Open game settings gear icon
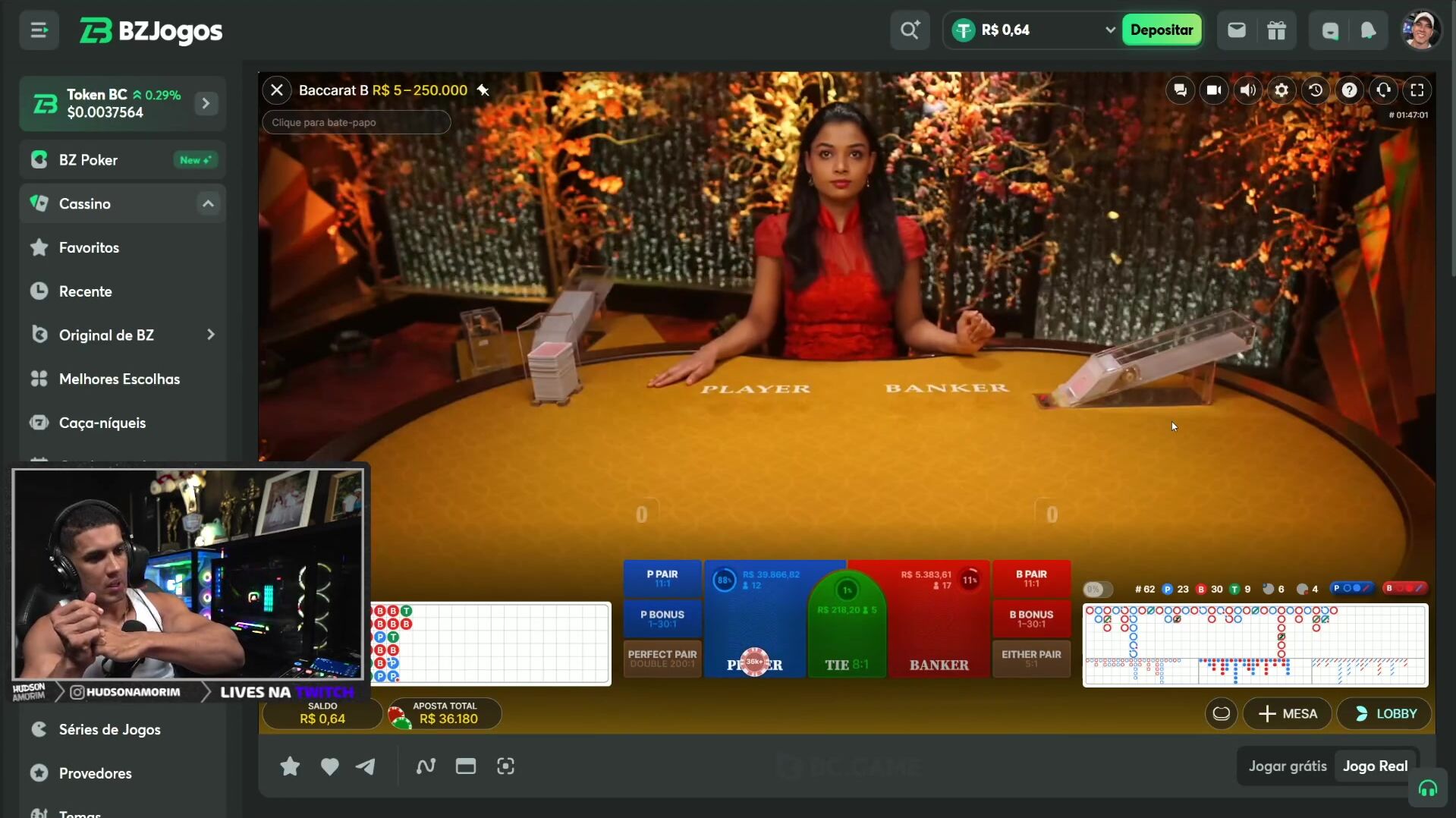The image size is (1456, 818). click(x=1281, y=90)
